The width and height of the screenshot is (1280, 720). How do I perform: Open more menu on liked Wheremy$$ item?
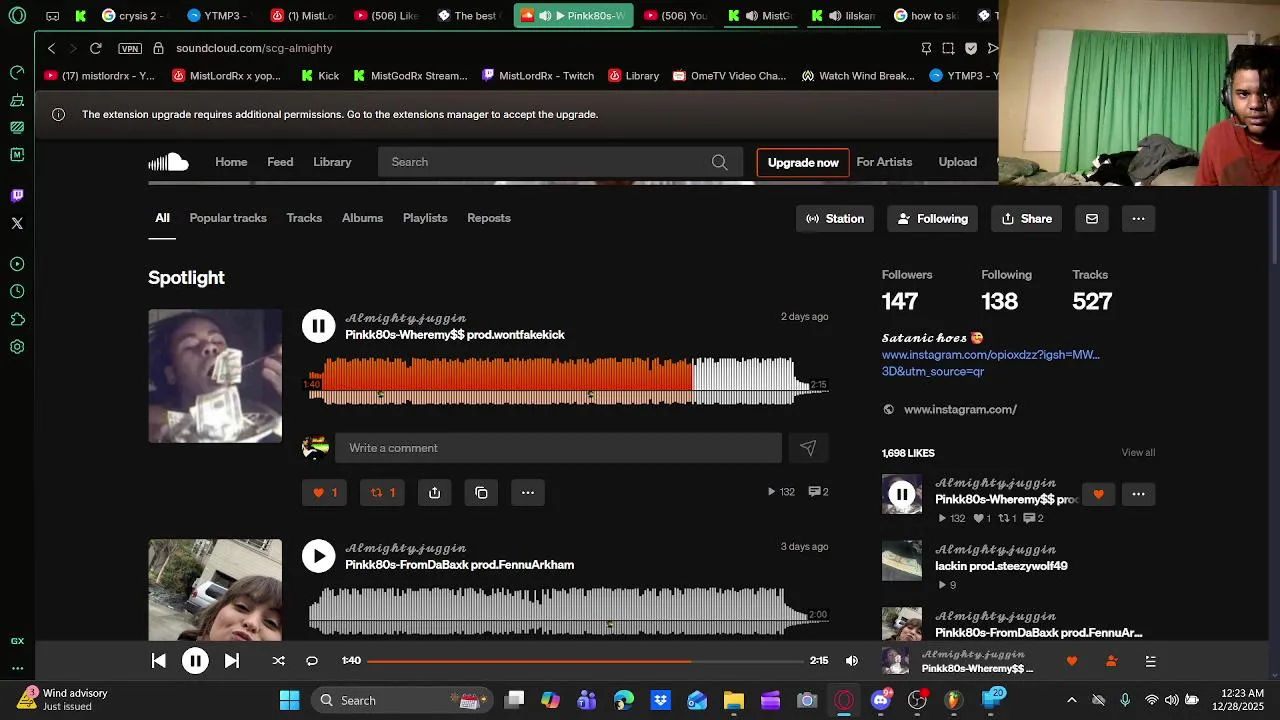point(1138,494)
